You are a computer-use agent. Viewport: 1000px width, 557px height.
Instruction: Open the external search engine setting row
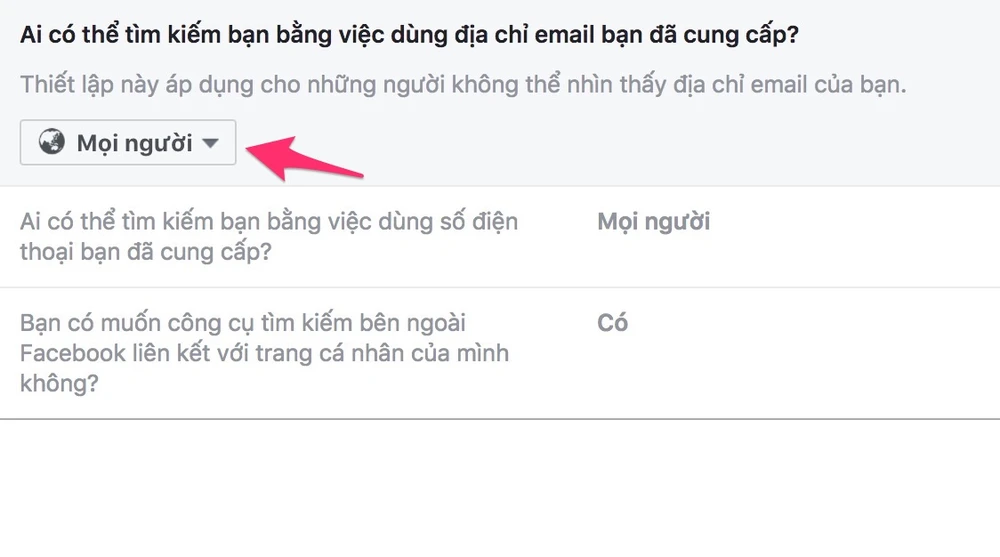pos(500,353)
